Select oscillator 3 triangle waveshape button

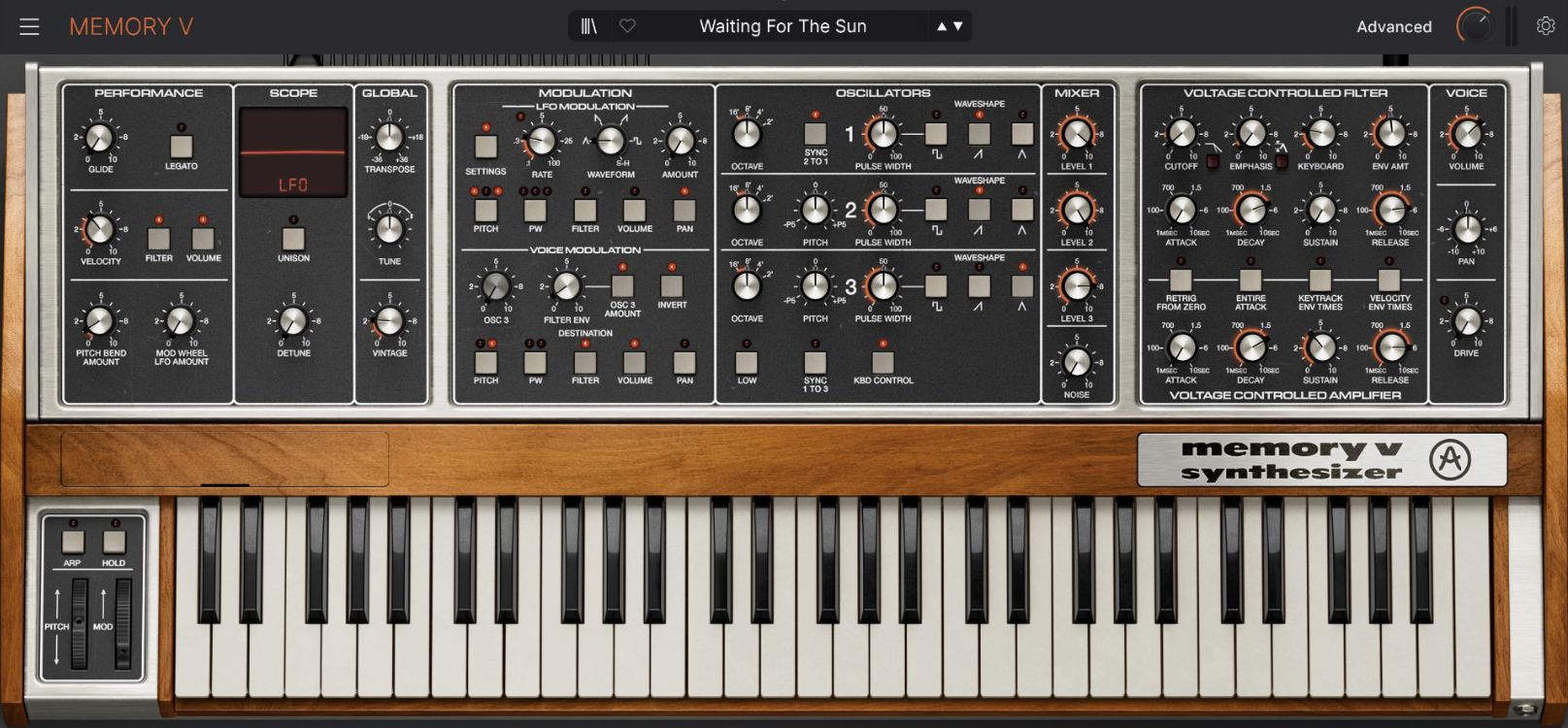[x=1021, y=285]
